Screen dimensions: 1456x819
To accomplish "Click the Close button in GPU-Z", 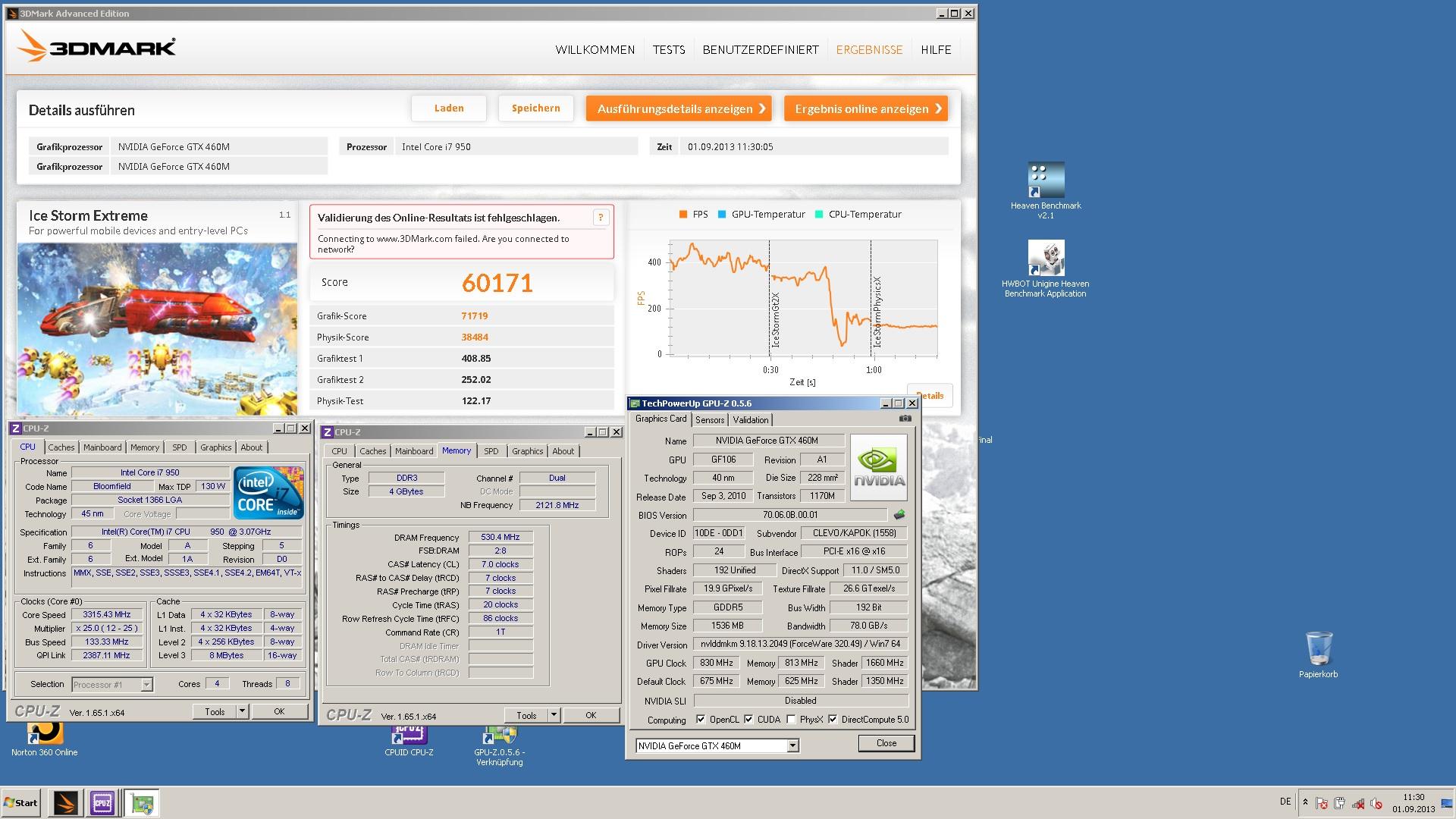I will (x=886, y=743).
